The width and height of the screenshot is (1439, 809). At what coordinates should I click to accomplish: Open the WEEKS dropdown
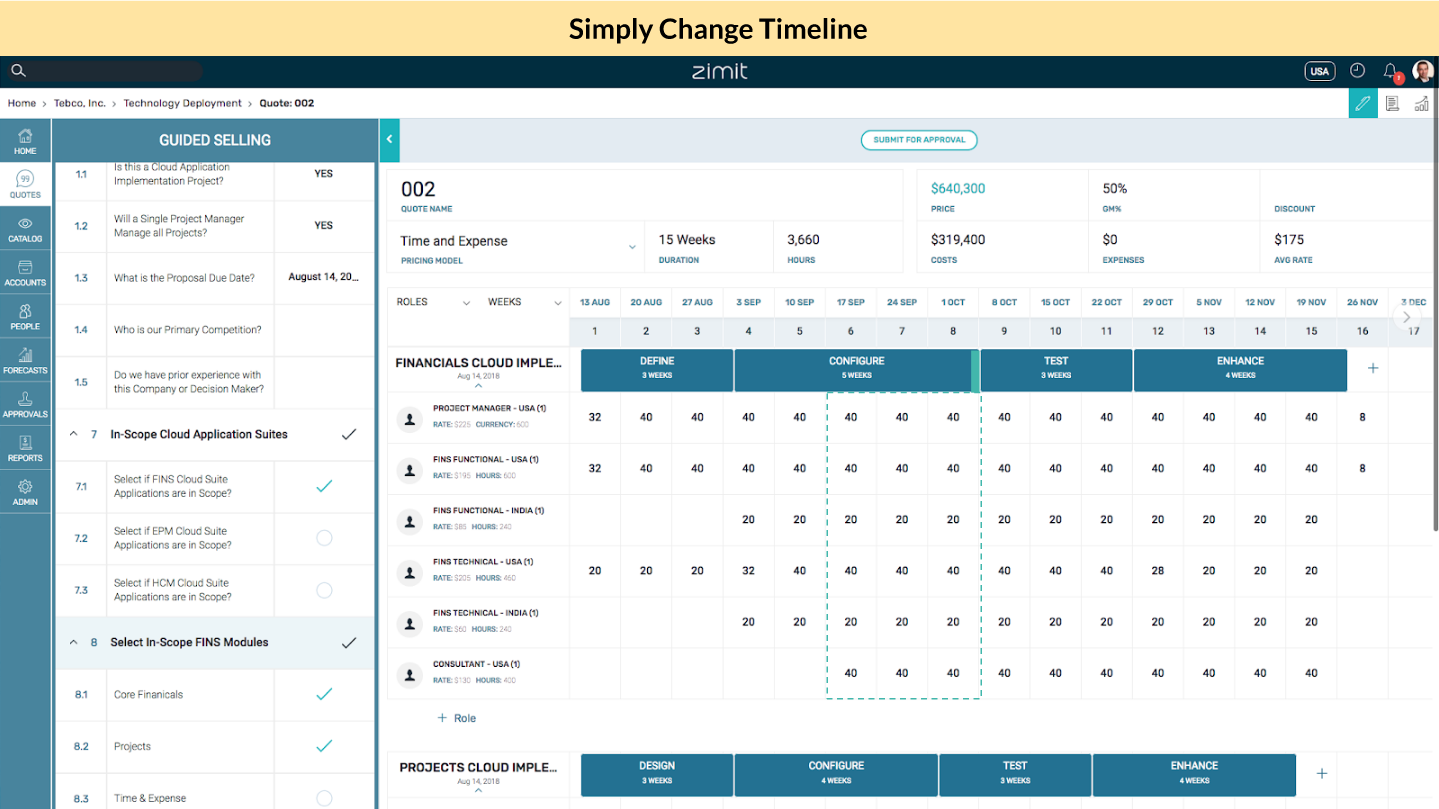click(x=522, y=302)
